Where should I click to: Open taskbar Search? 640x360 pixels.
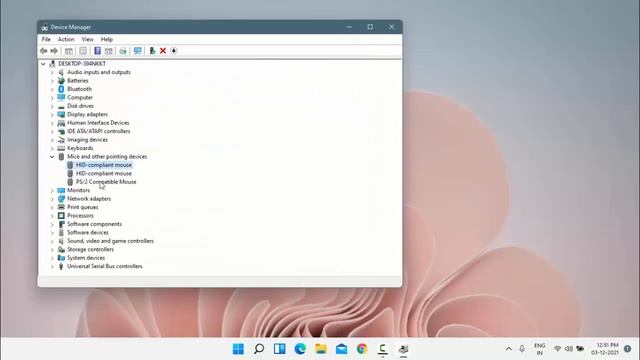(x=259, y=349)
